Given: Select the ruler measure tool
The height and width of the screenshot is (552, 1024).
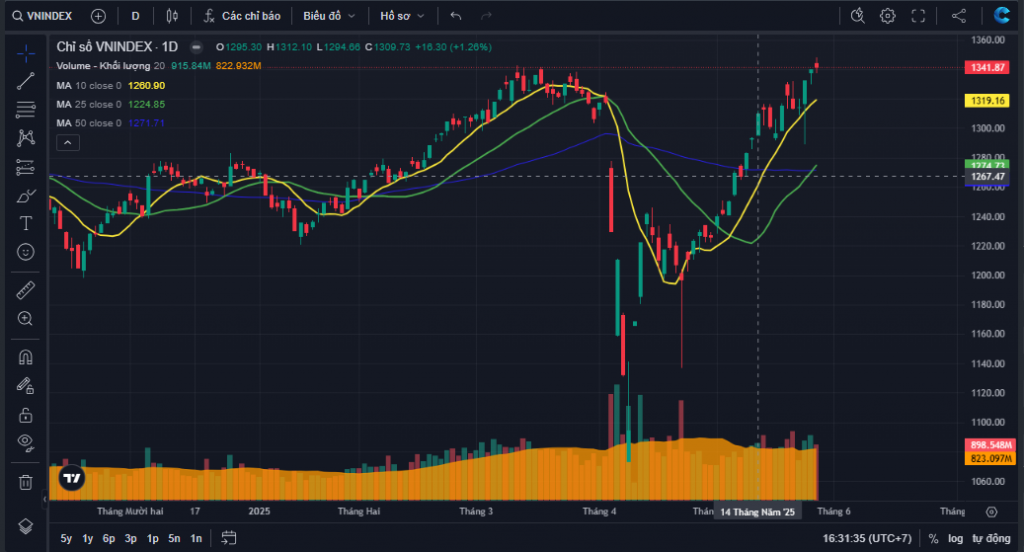Looking at the screenshot, I should coord(25,290).
